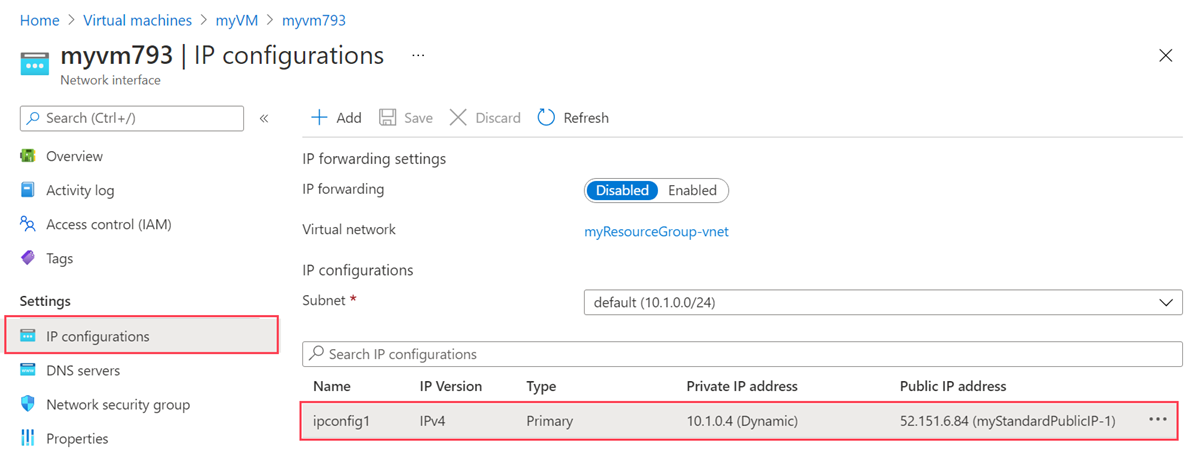Set IP forwarding to Enabled
The width and height of the screenshot is (1200, 463).
(692, 190)
